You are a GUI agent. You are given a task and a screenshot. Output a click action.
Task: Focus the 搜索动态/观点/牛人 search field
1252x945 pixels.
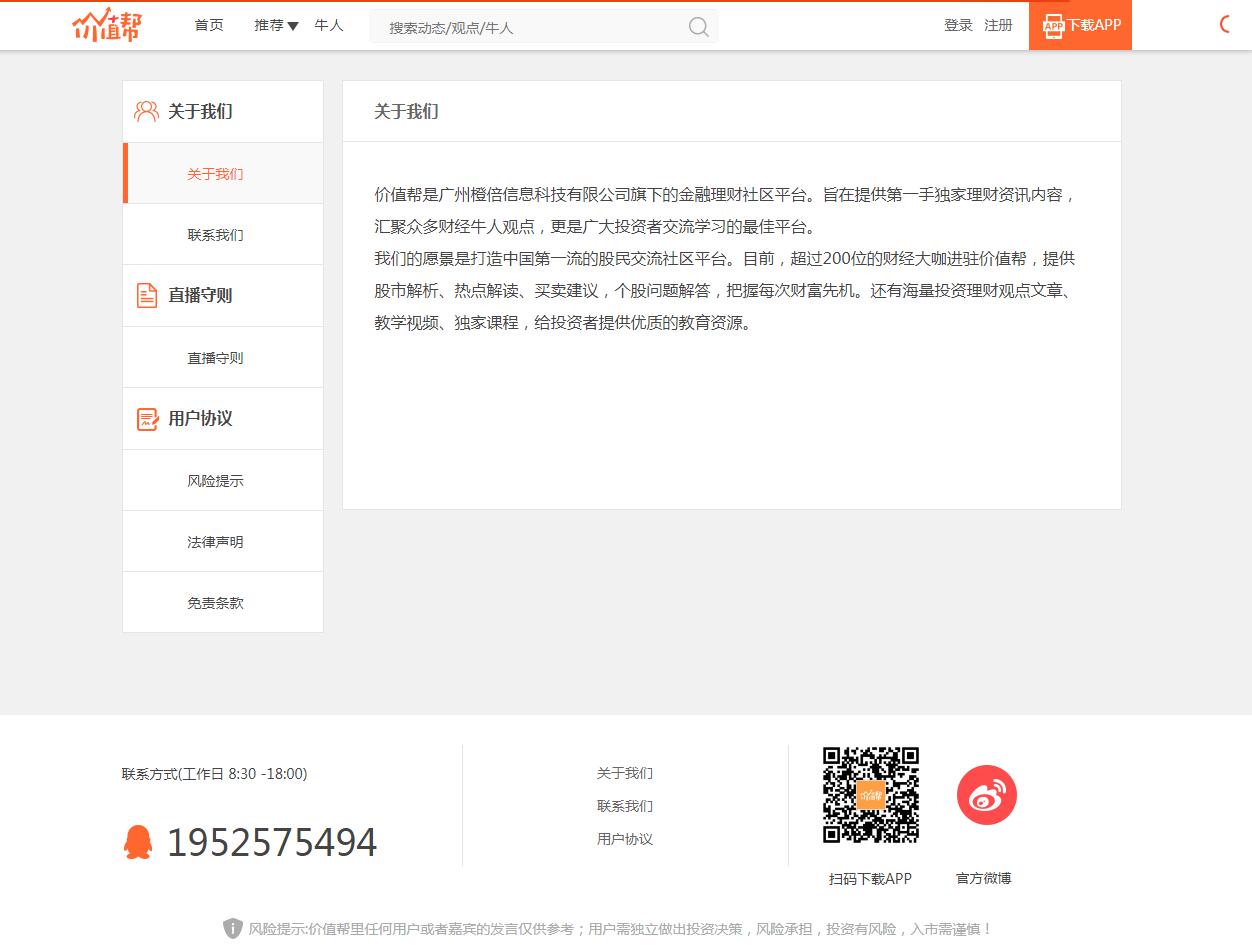click(544, 27)
